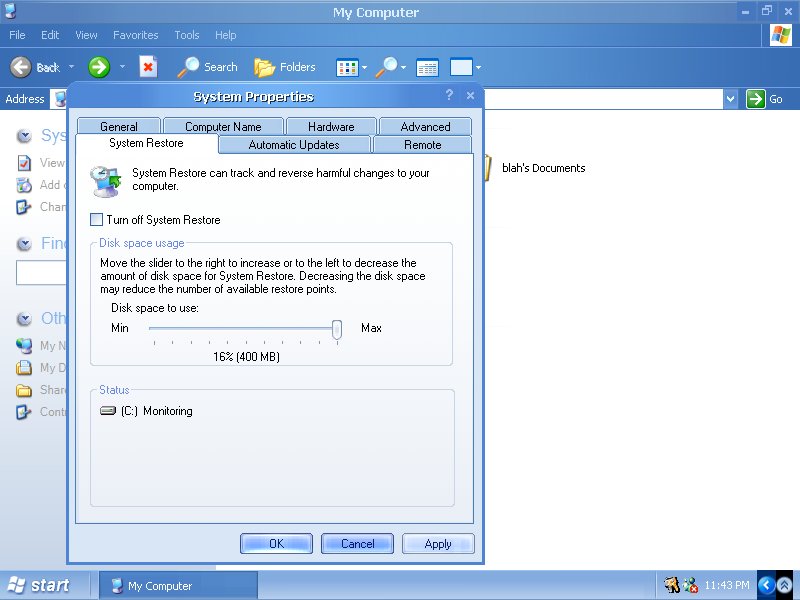The image size is (800, 600).
Task: Switch to the Automatic Updates tab
Action: pyautogui.click(x=294, y=145)
